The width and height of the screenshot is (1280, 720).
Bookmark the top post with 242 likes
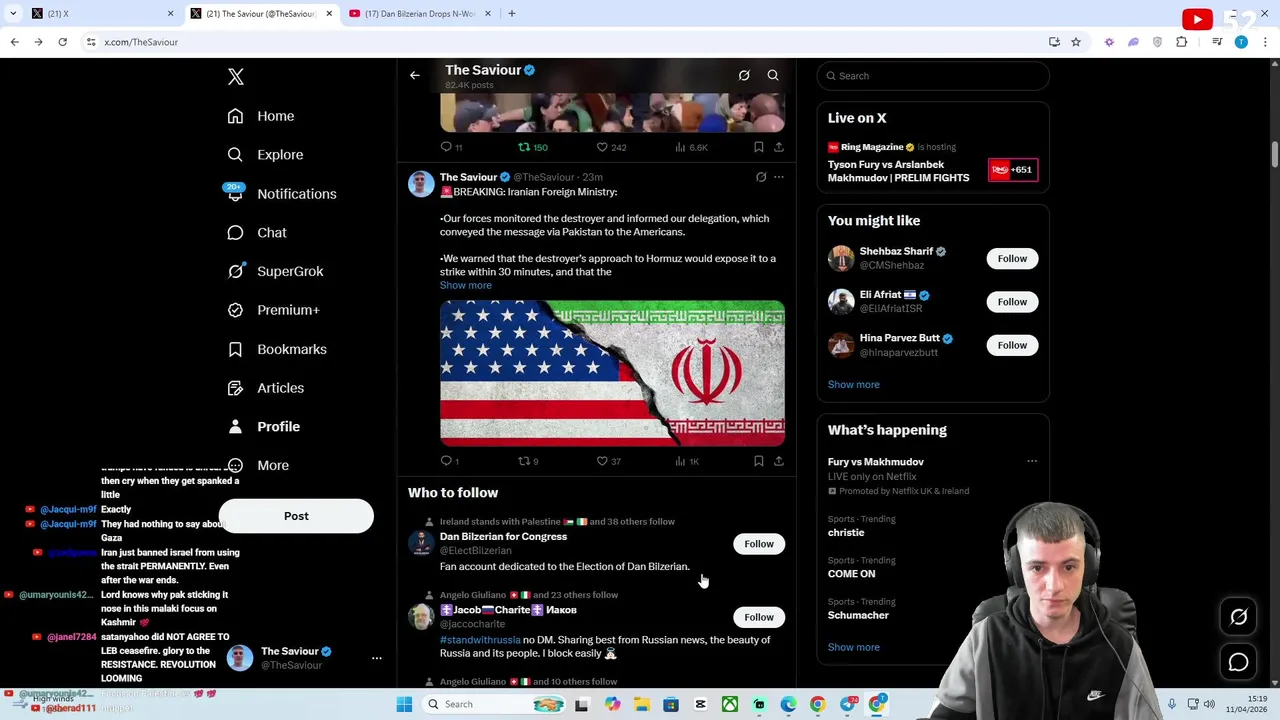click(759, 147)
